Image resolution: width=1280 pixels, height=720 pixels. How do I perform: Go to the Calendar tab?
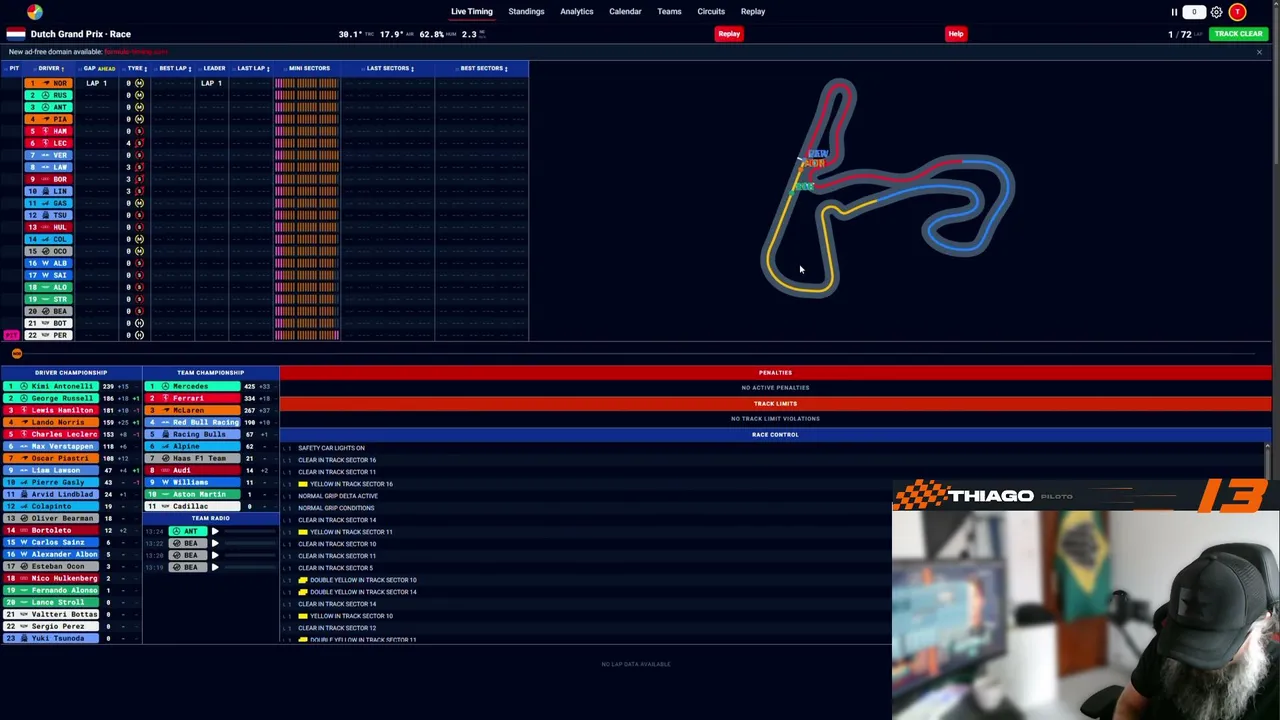(x=625, y=12)
